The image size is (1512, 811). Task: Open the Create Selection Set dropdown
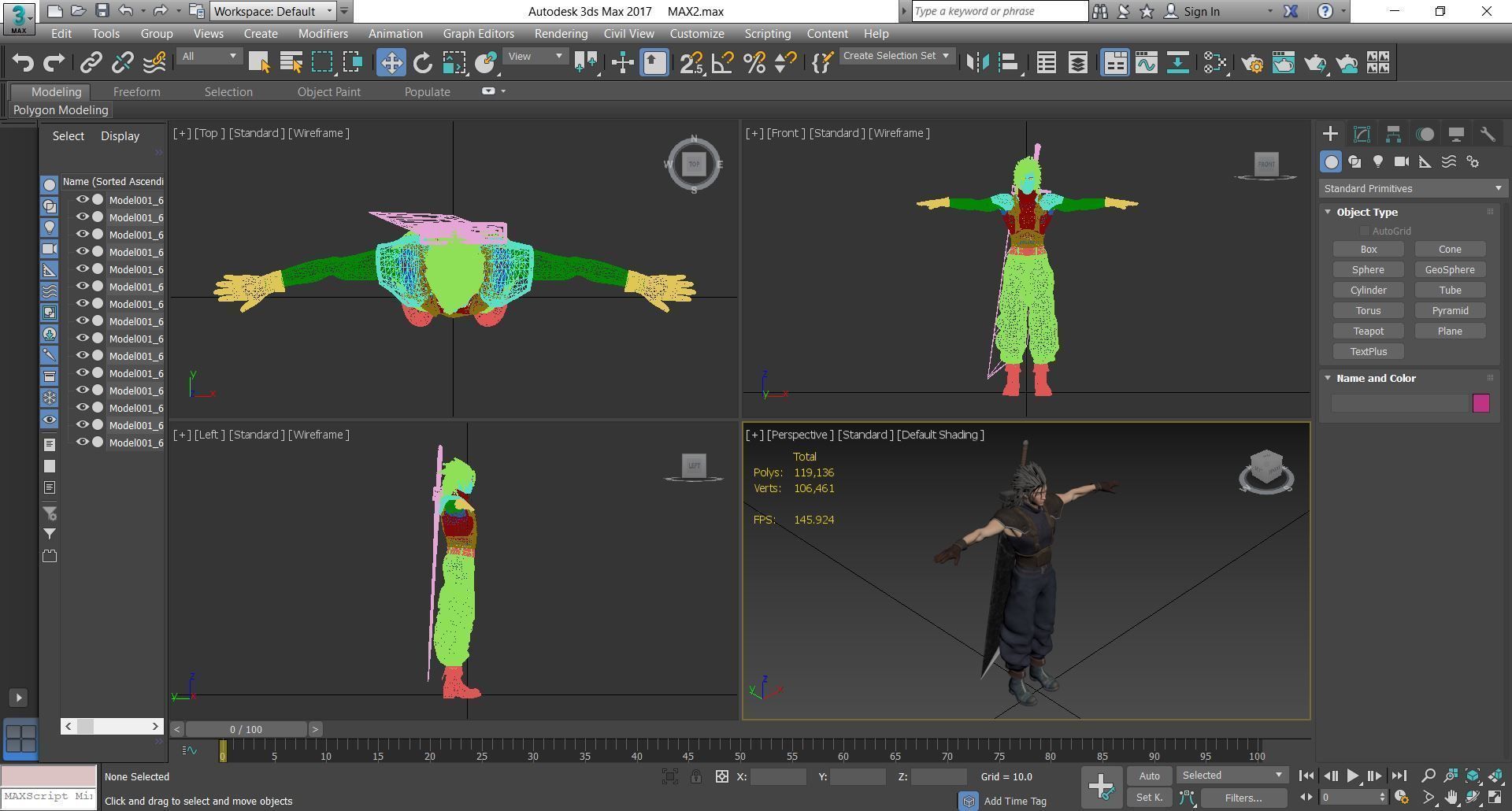[x=897, y=56]
